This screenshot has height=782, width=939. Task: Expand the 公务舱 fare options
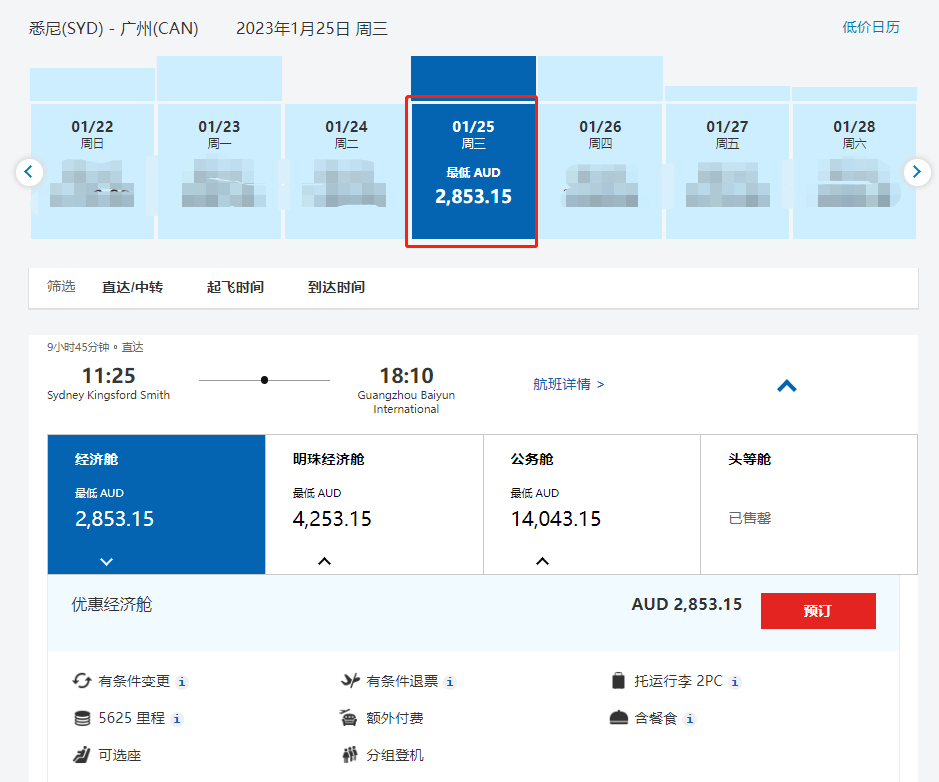pos(542,561)
